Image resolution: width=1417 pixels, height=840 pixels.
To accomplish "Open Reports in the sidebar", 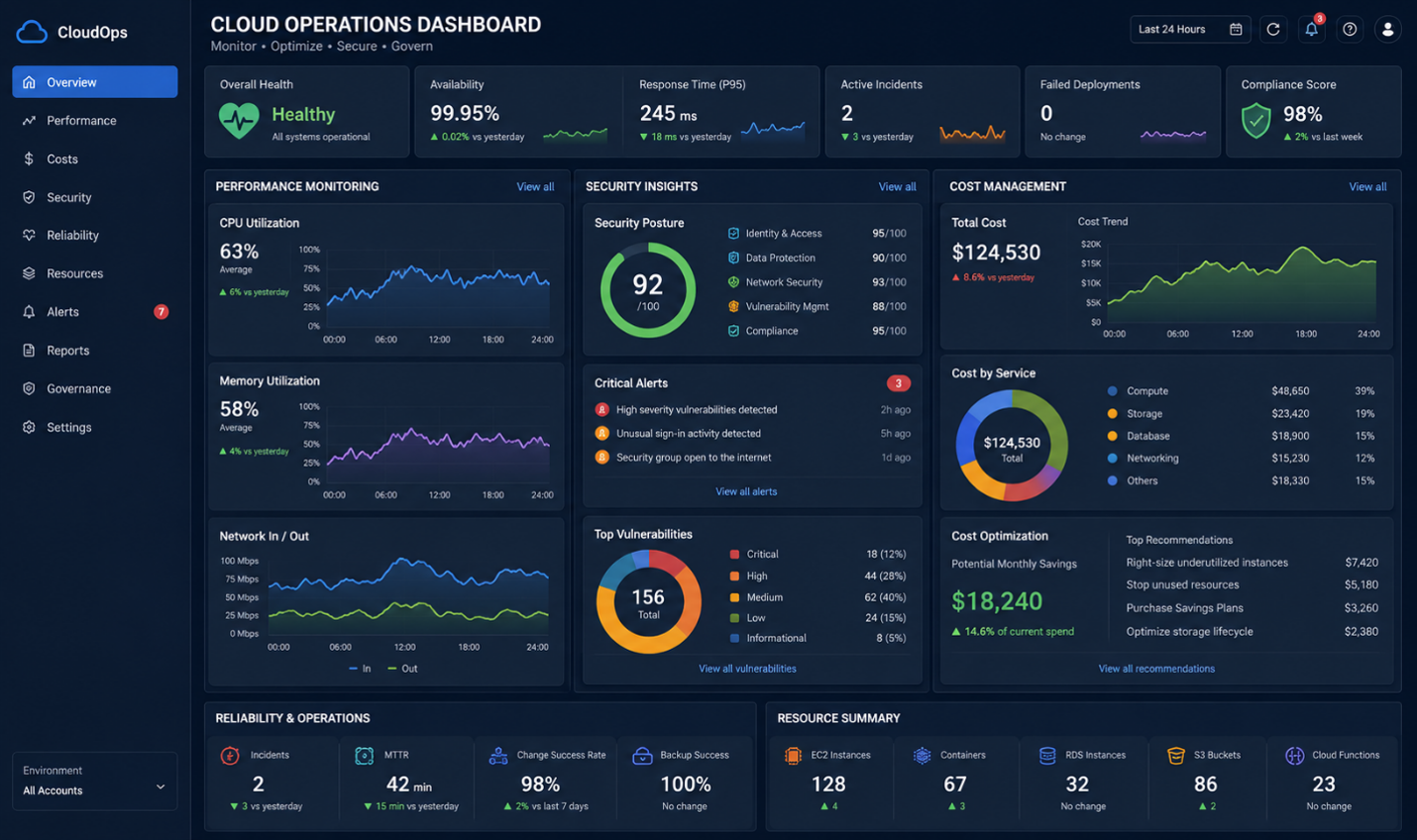I will coord(95,351).
